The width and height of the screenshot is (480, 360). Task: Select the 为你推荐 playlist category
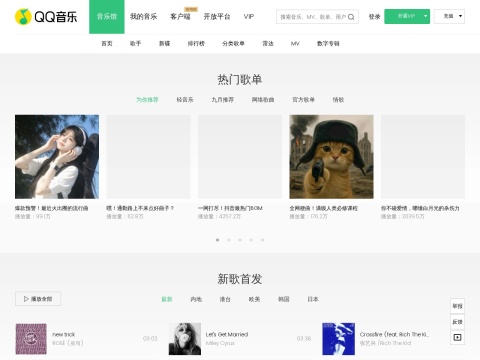tap(147, 100)
